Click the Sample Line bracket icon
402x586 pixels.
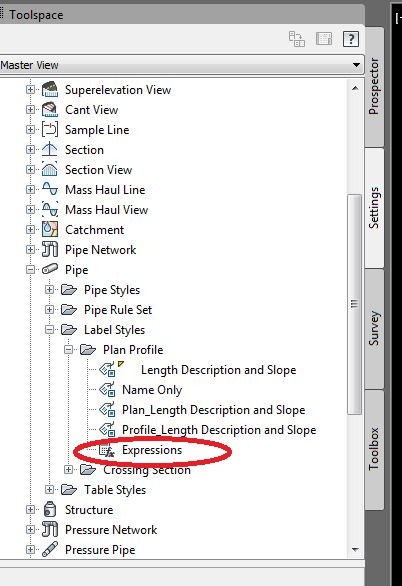pos(50,130)
